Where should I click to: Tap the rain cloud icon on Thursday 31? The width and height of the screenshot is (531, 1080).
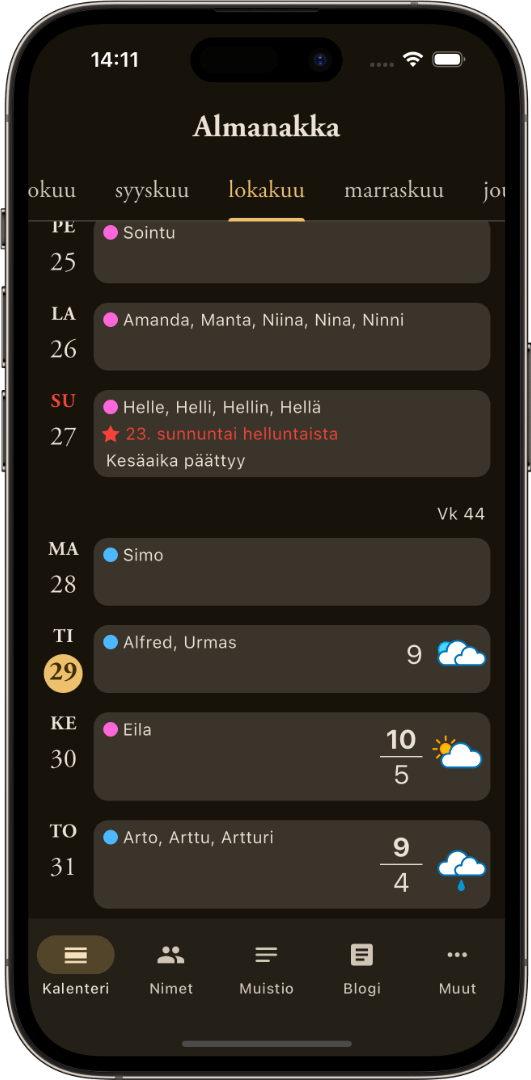click(x=461, y=871)
